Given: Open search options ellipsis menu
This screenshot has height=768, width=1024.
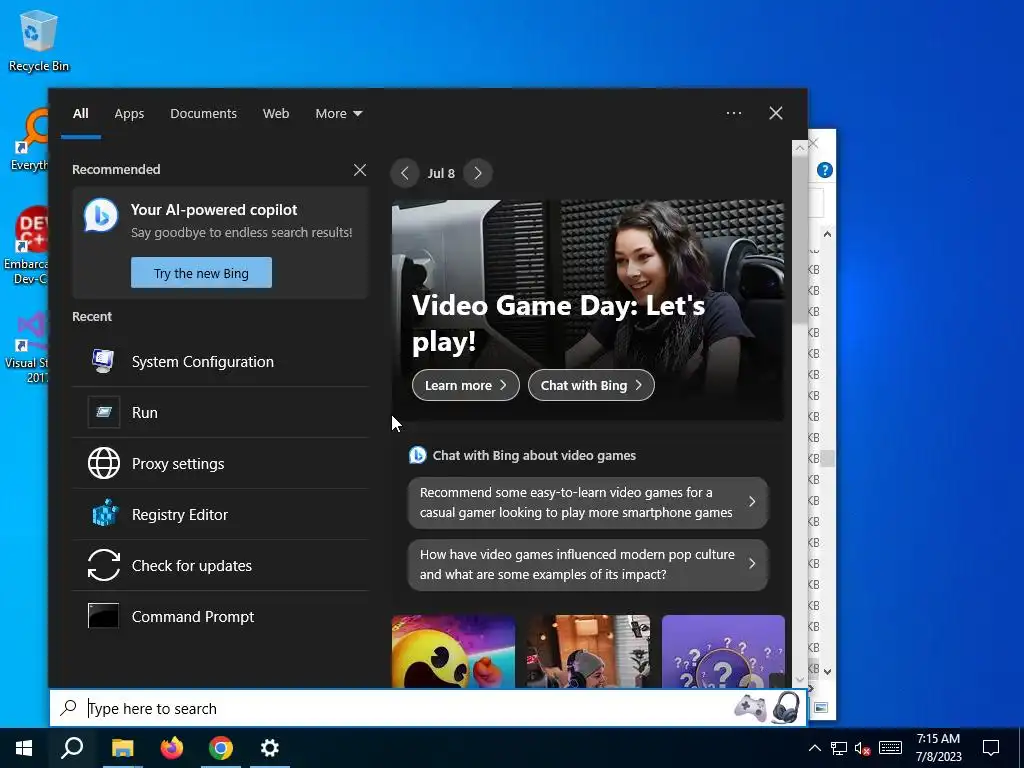Looking at the screenshot, I should 734,113.
